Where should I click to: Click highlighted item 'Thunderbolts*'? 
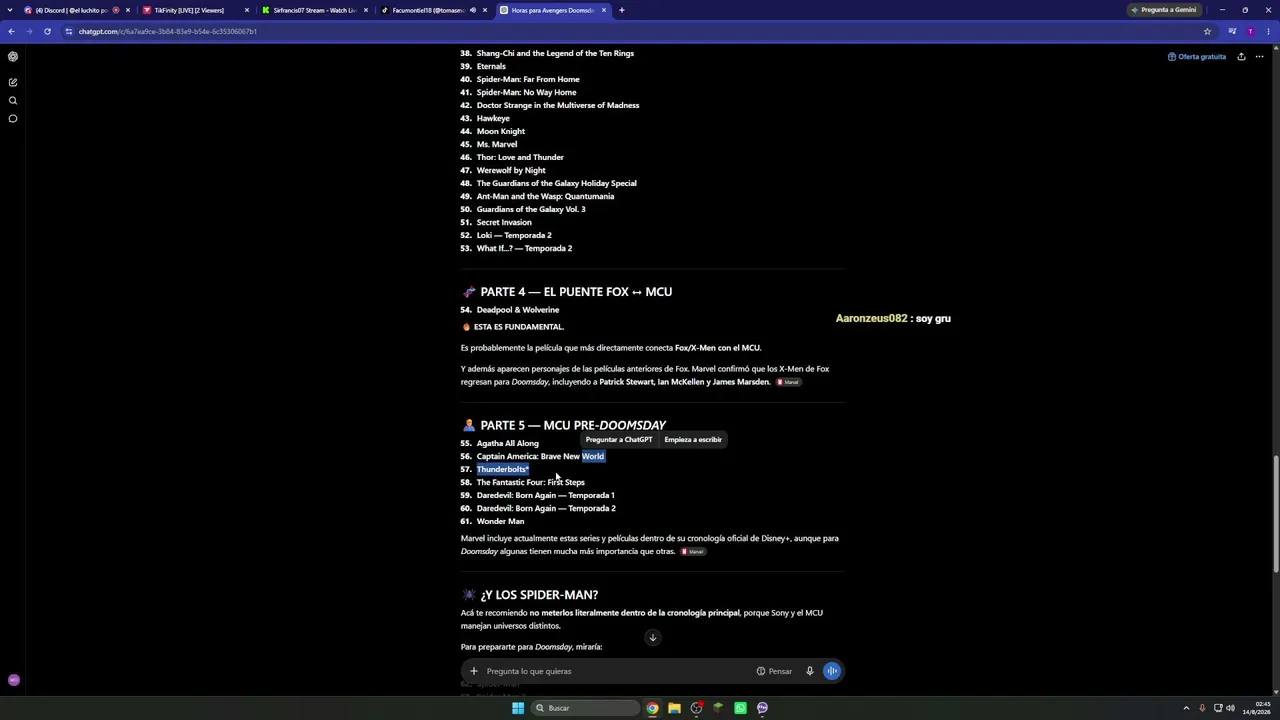502,469
